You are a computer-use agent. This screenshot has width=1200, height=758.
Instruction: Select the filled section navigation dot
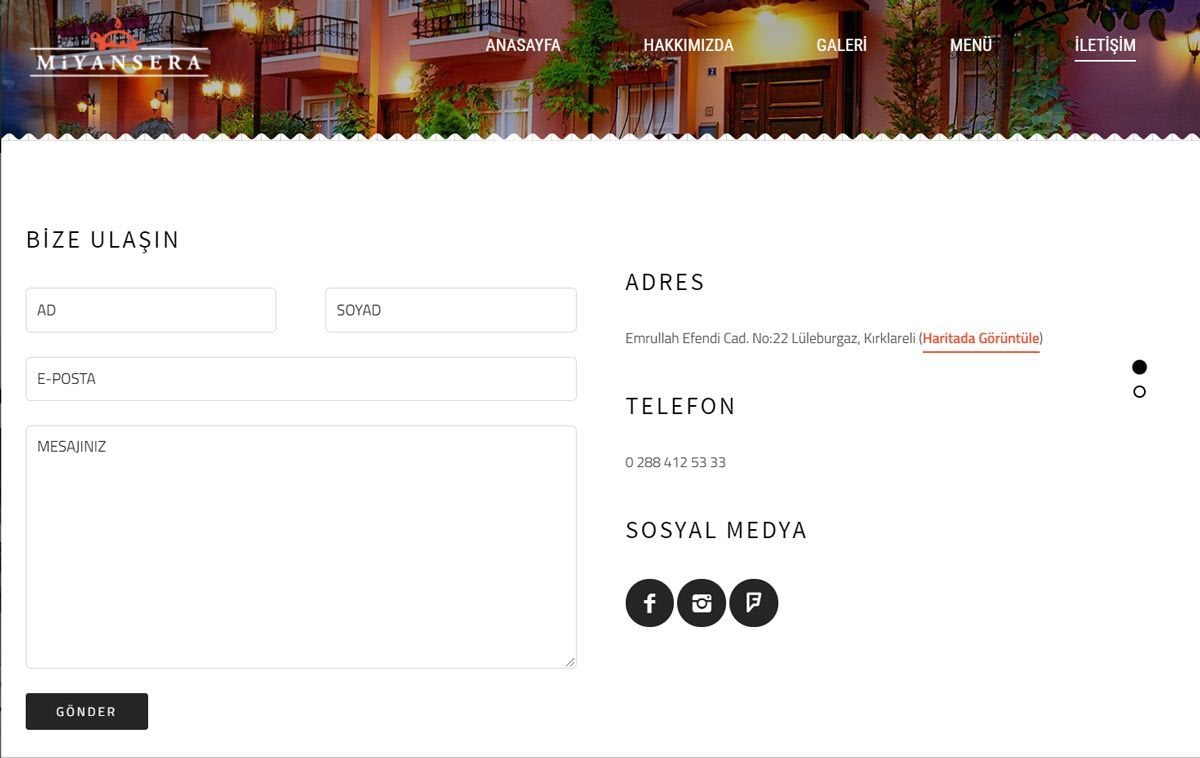tap(1139, 367)
